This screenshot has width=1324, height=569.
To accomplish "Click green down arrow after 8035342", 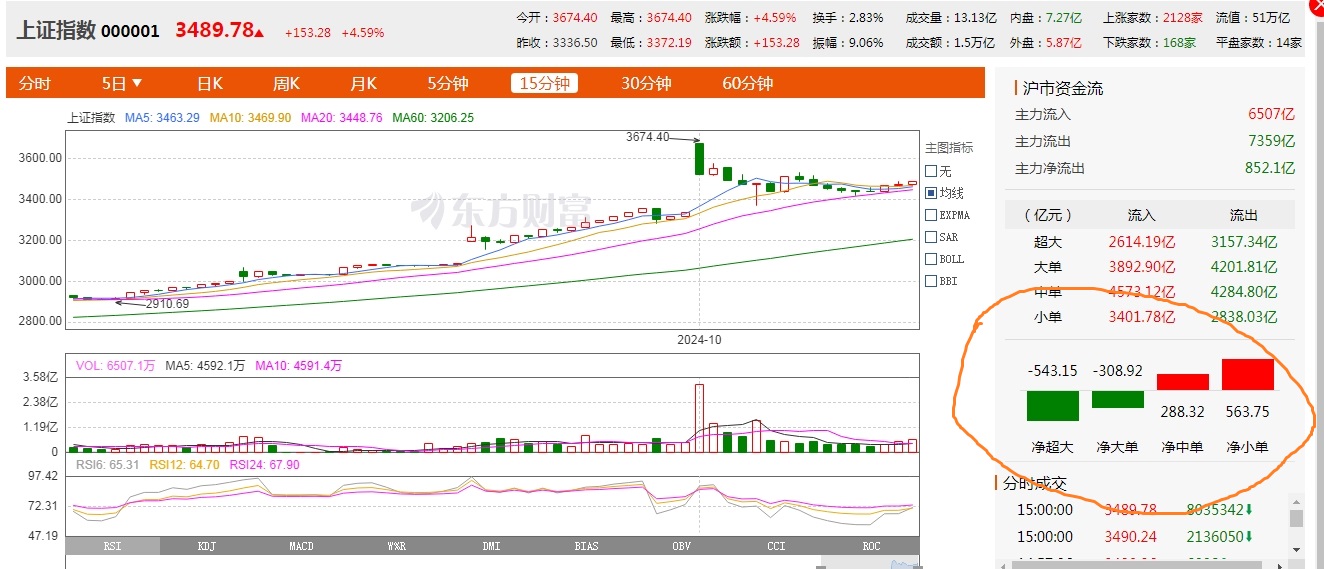I will (x=1249, y=510).
